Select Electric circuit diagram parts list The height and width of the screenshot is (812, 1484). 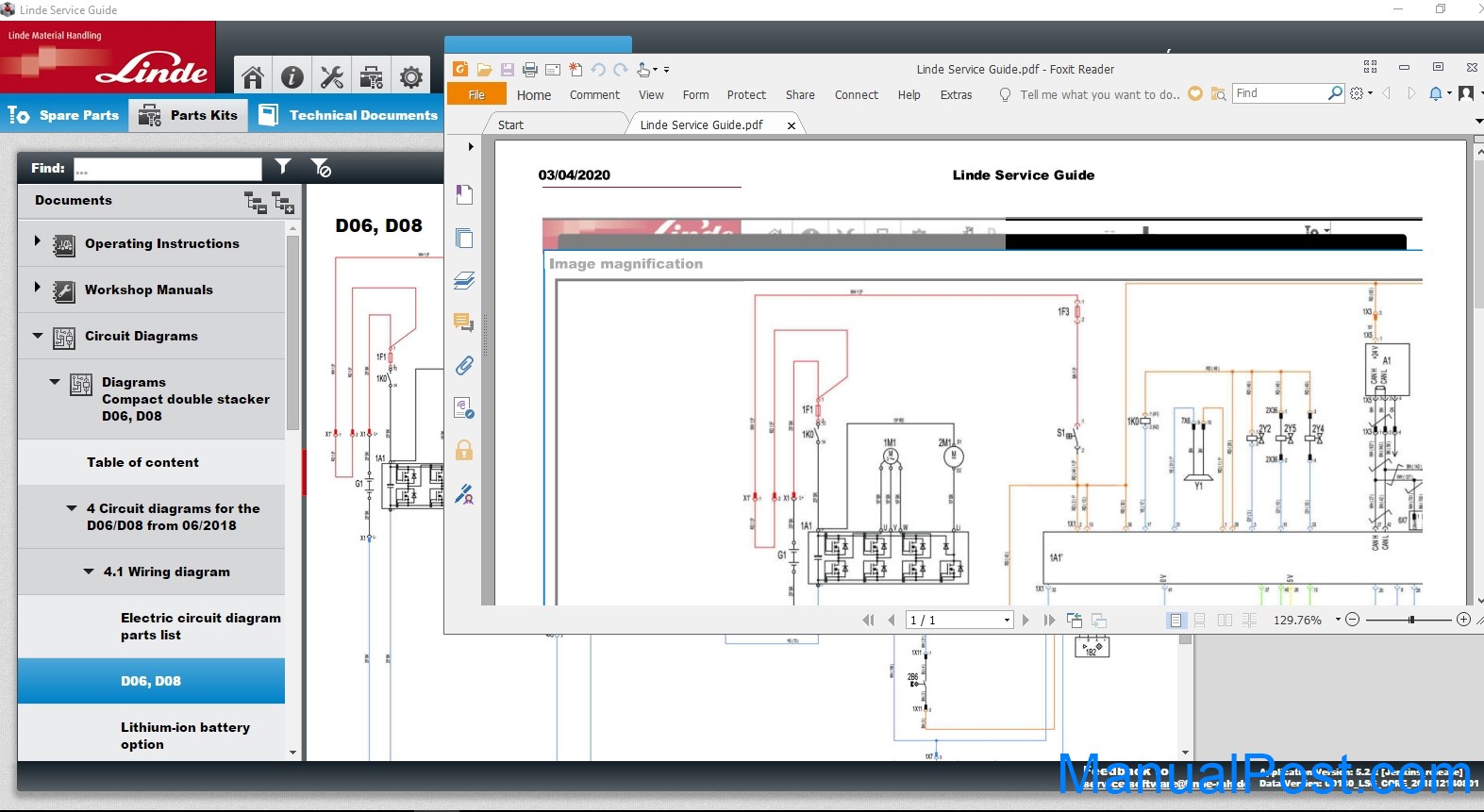(x=201, y=626)
